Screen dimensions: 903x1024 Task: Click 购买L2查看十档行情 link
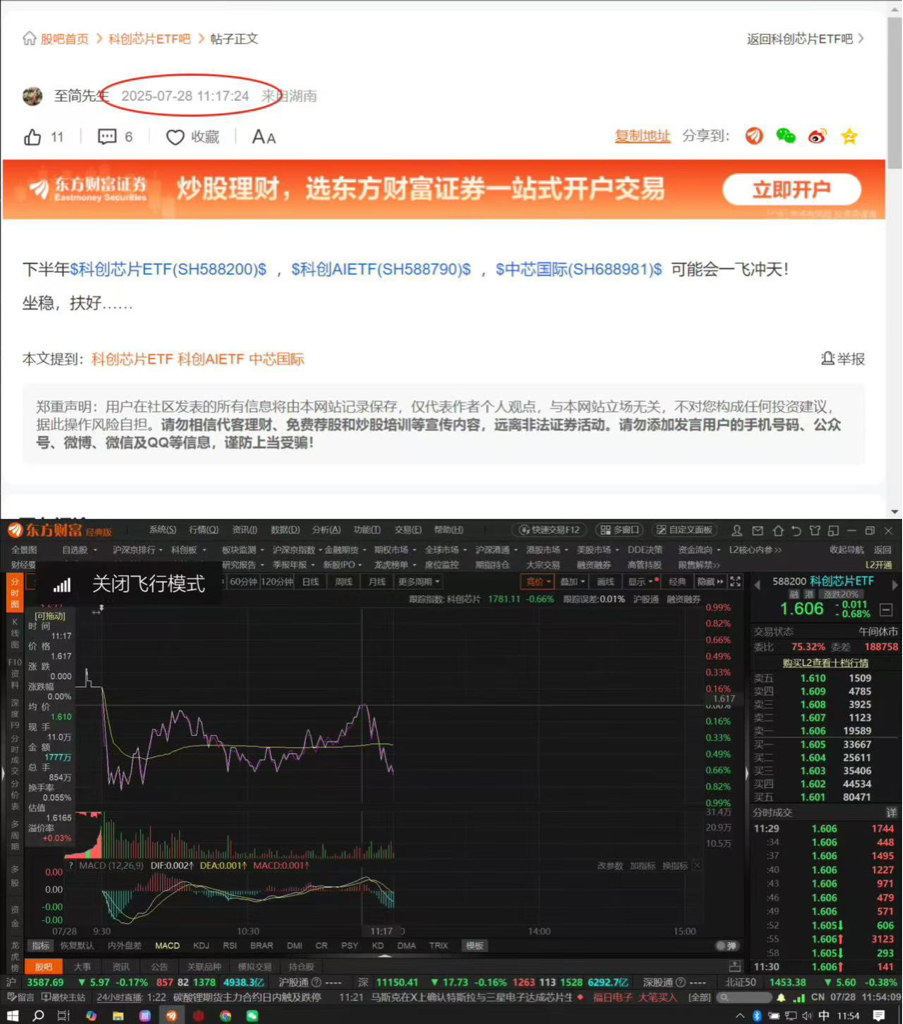(825, 663)
